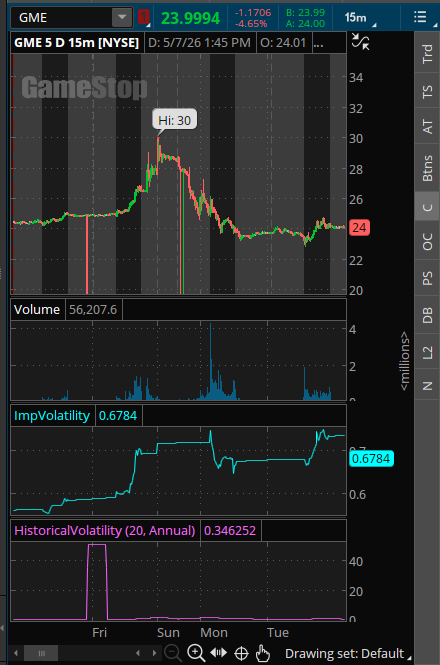440x665 pixels.
Task: Click the scroll-to-right arrow near zoom icons
Action: click(154, 653)
